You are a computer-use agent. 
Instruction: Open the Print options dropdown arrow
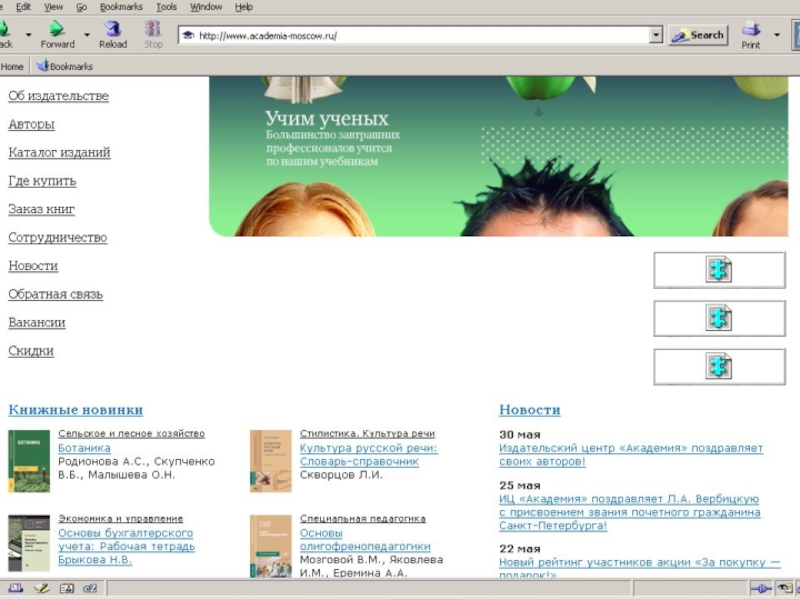tap(777, 35)
